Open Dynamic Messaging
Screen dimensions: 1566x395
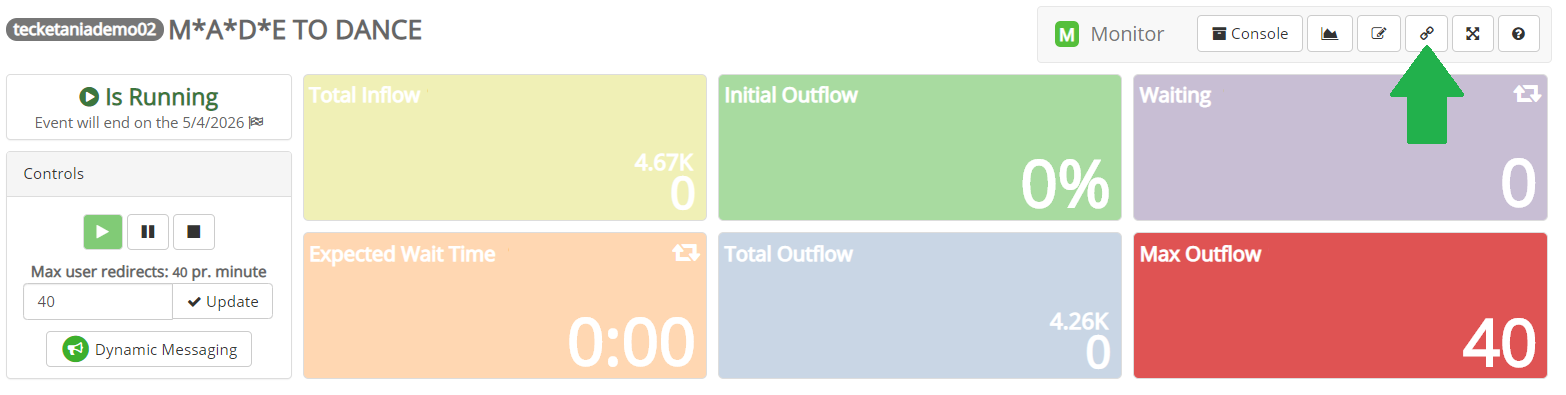pos(149,350)
